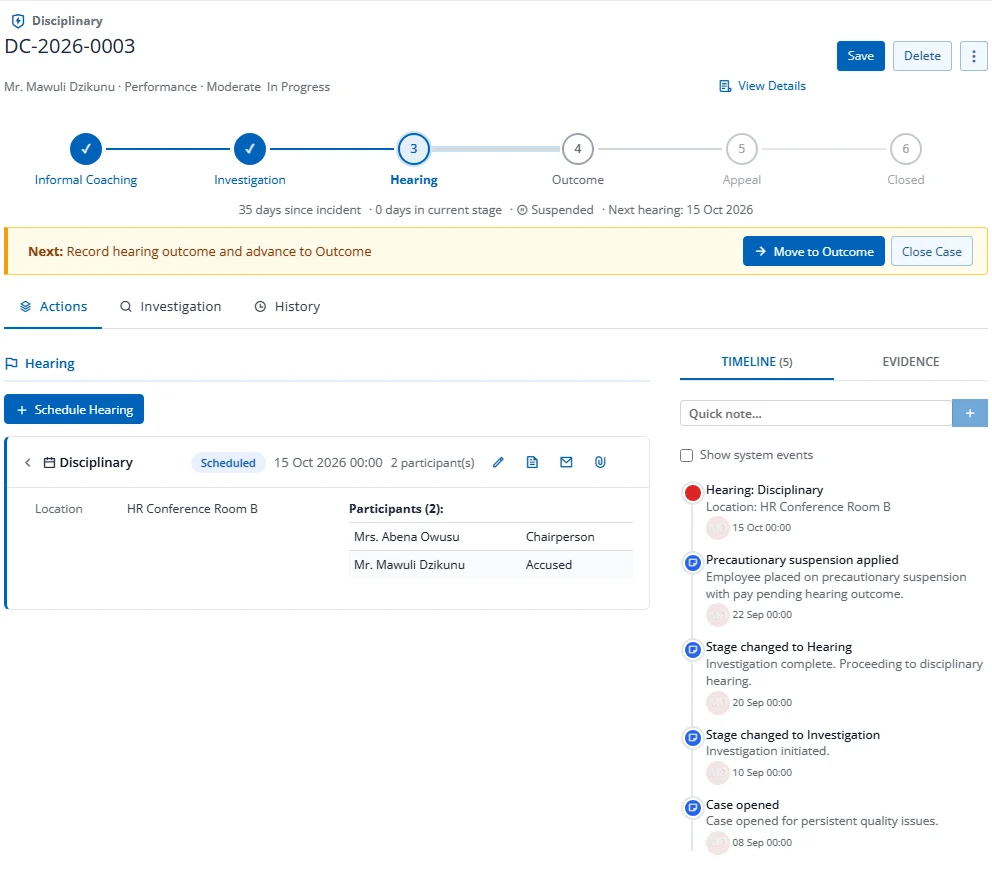The width and height of the screenshot is (992, 878).
Task: Click the calendar icon beside Disciplinary hearing
Action: coord(49,462)
